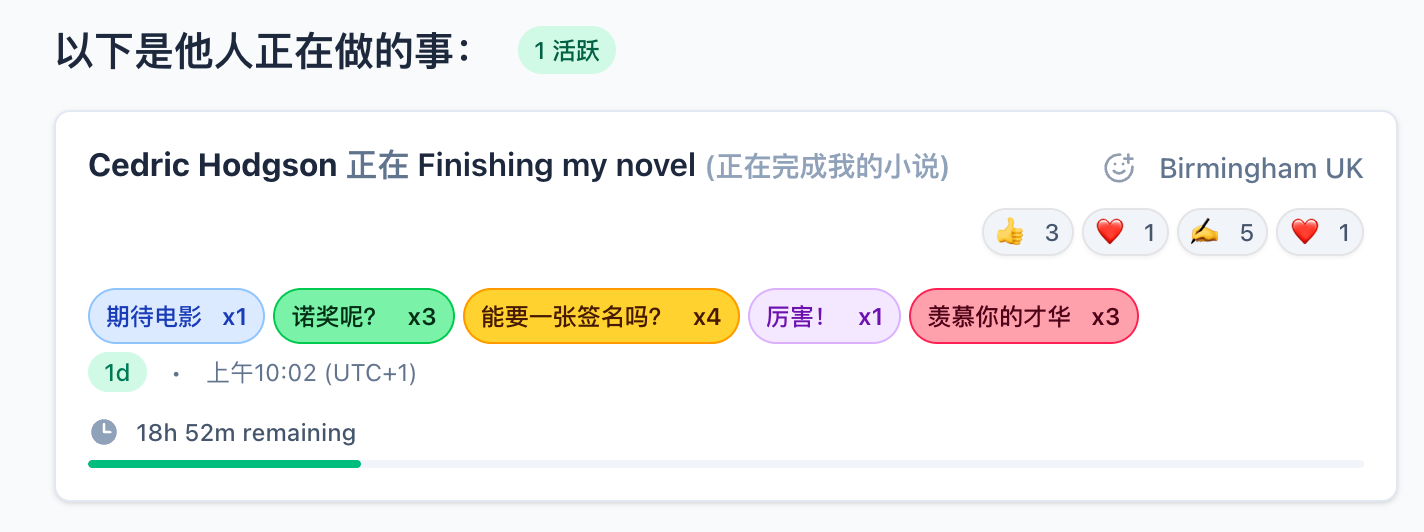Select the purple 厉害！ x1 tag
The image size is (1424, 532).
[x=824, y=316]
